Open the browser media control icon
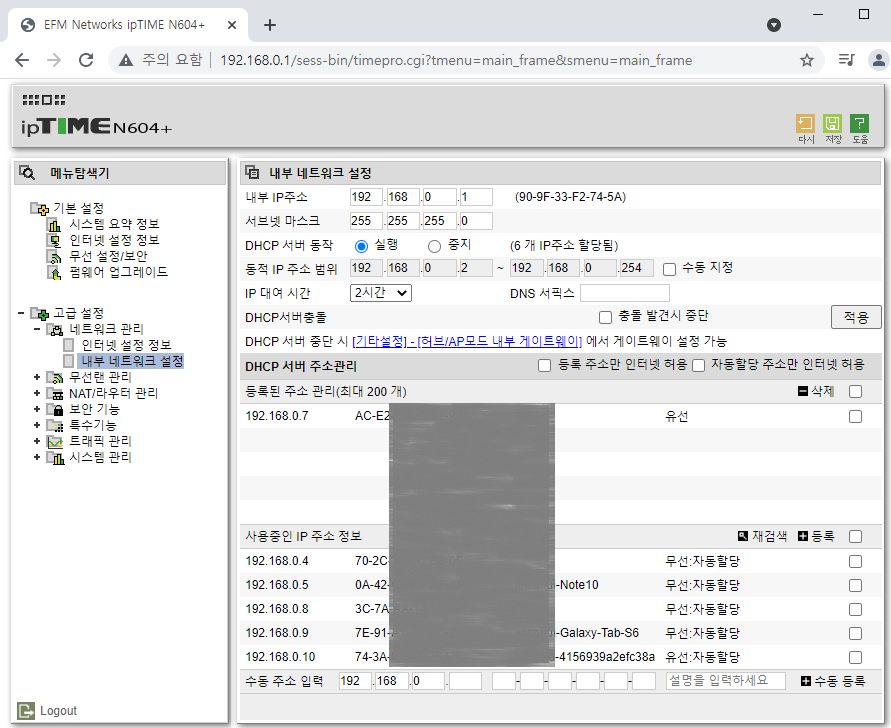This screenshot has width=891, height=728. (x=846, y=60)
